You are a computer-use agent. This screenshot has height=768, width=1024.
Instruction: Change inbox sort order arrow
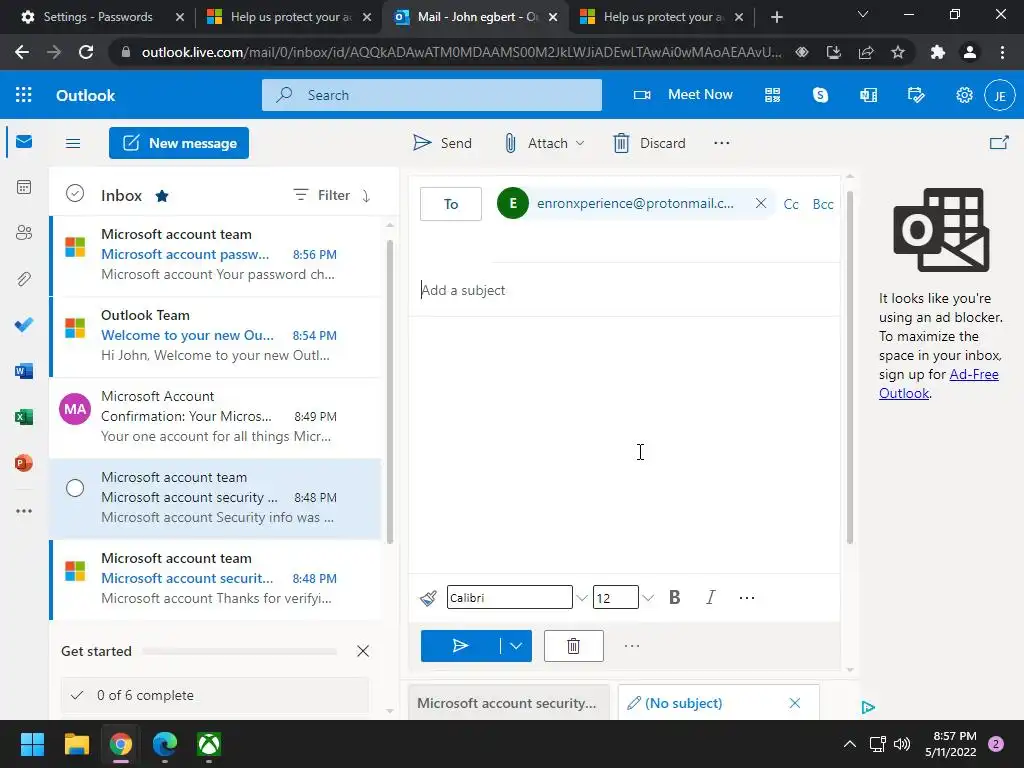pyautogui.click(x=366, y=195)
